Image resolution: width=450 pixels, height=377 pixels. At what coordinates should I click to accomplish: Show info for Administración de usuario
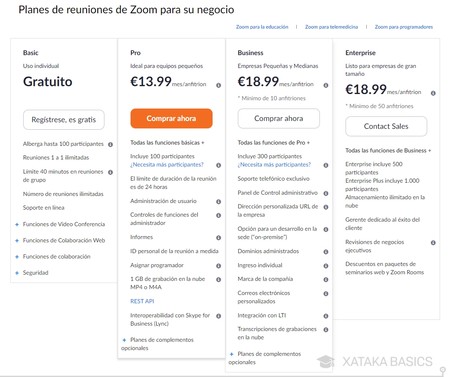(x=219, y=201)
